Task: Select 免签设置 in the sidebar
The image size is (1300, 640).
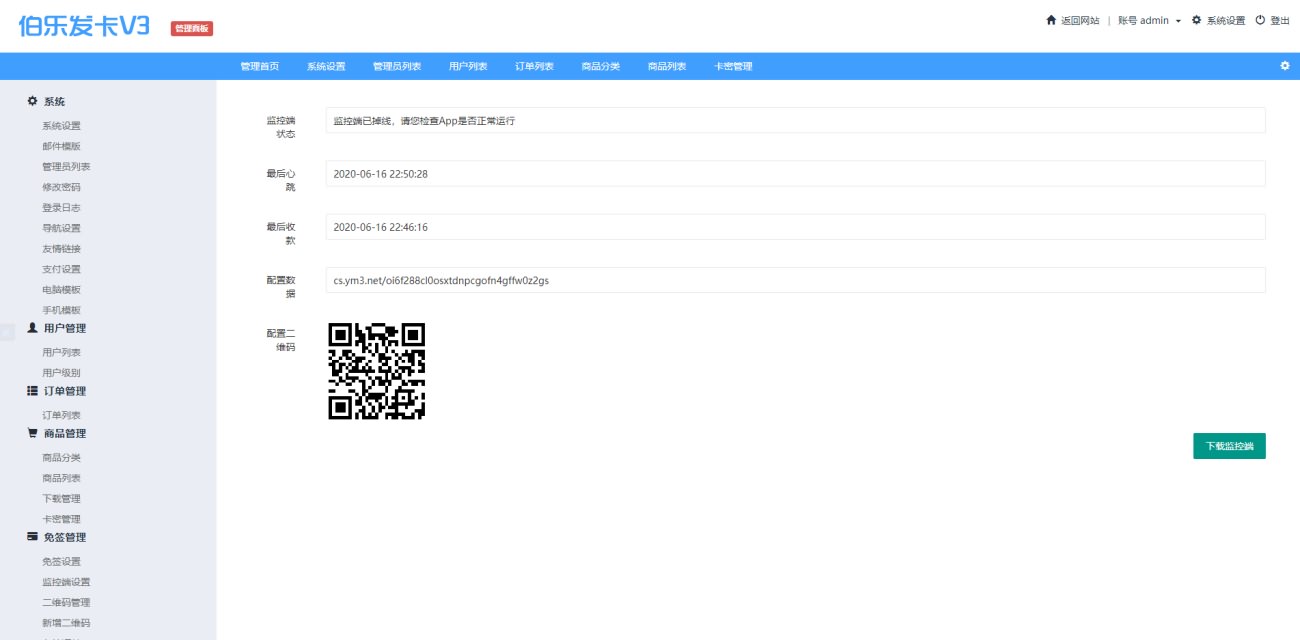Action: (61, 561)
